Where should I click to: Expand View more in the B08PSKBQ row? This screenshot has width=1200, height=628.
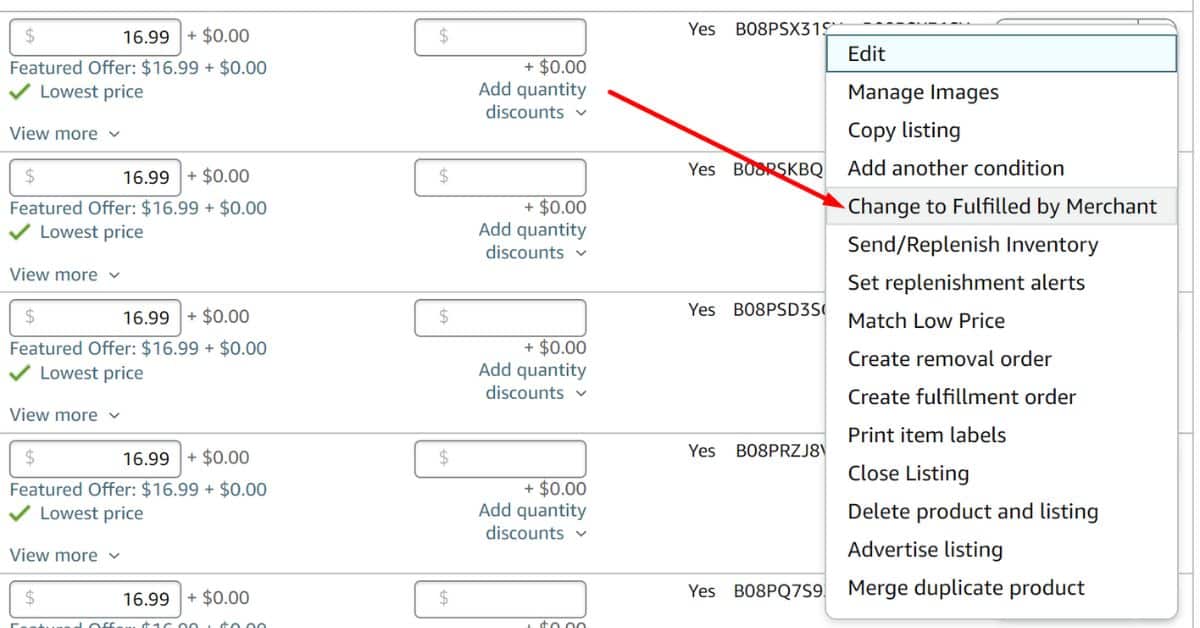click(64, 274)
